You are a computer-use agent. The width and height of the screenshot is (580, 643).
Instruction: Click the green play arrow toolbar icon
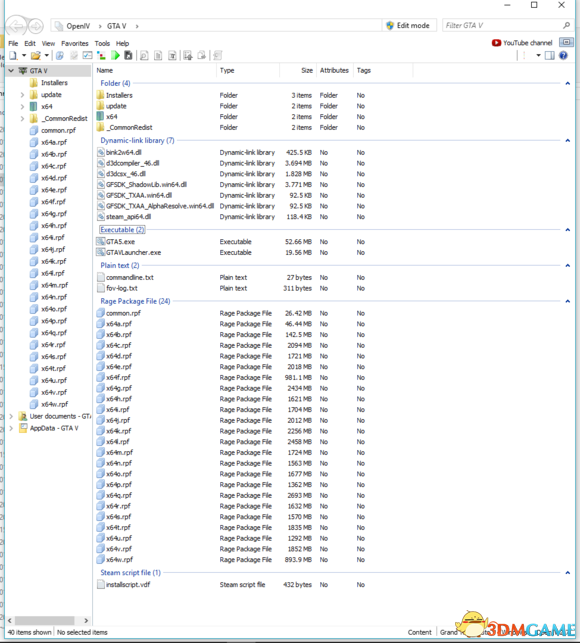pos(115,55)
